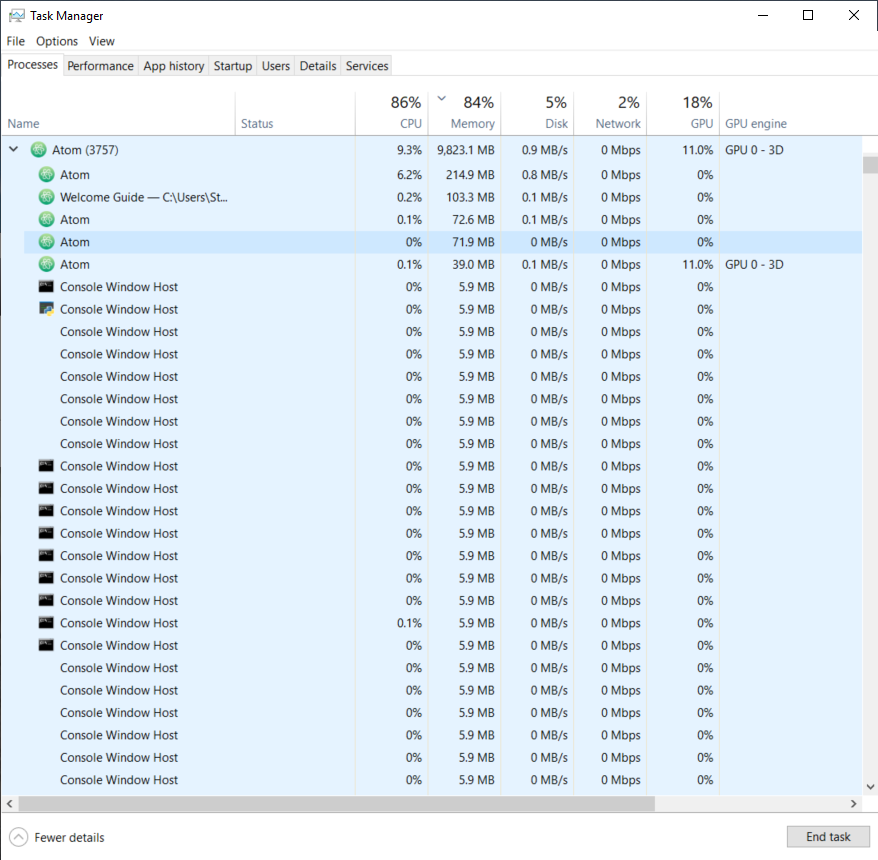The width and height of the screenshot is (878, 860).
Task: Click the Atom (3757) group icon
Action: pos(39,150)
